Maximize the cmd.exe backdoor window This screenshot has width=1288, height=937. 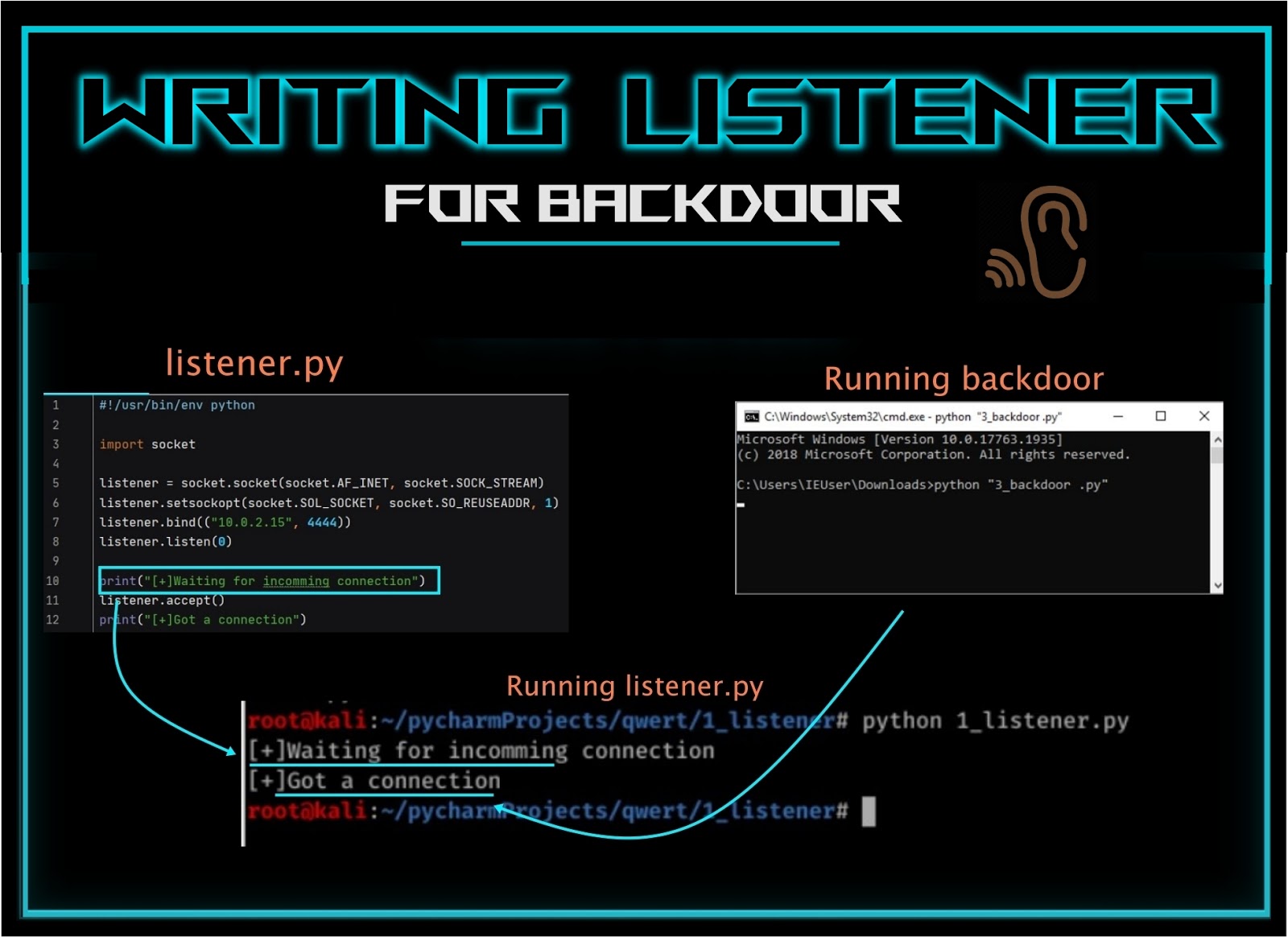point(1161,417)
